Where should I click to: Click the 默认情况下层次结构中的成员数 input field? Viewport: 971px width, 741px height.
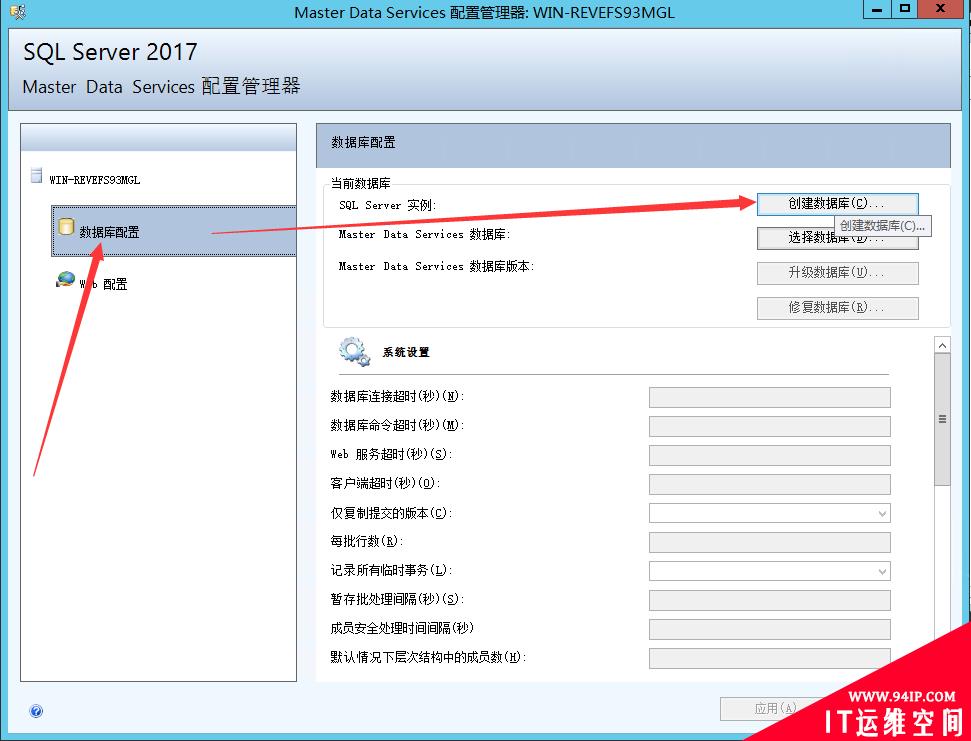770,658
